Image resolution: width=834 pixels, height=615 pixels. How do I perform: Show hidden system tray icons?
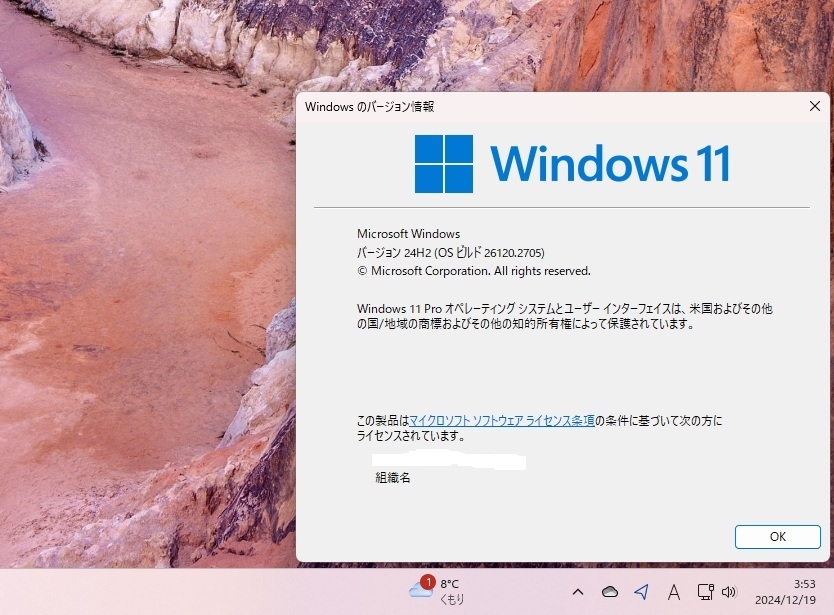point(578,592)
